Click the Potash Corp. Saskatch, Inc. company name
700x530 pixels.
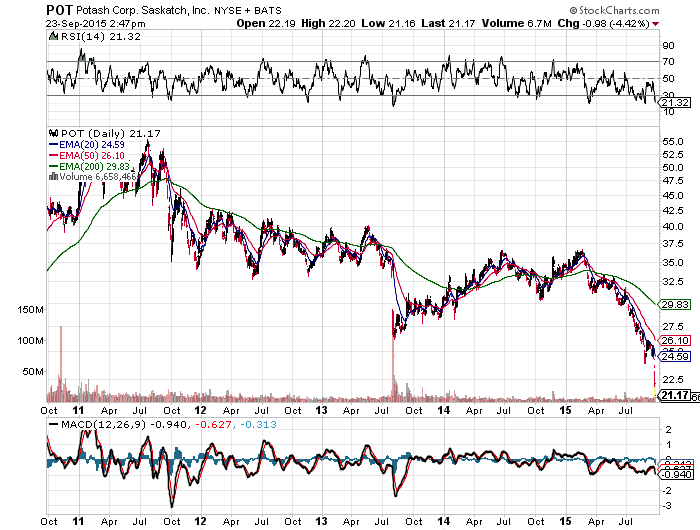pyautogui.click(x=143, y=10)
